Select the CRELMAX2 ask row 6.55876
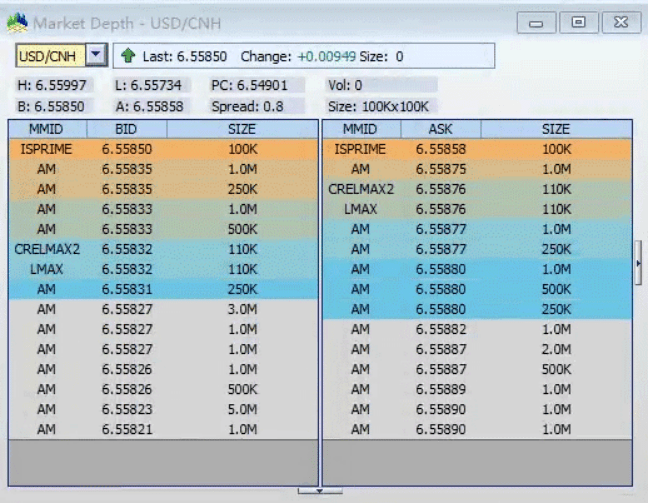 (x=477, y=189)
